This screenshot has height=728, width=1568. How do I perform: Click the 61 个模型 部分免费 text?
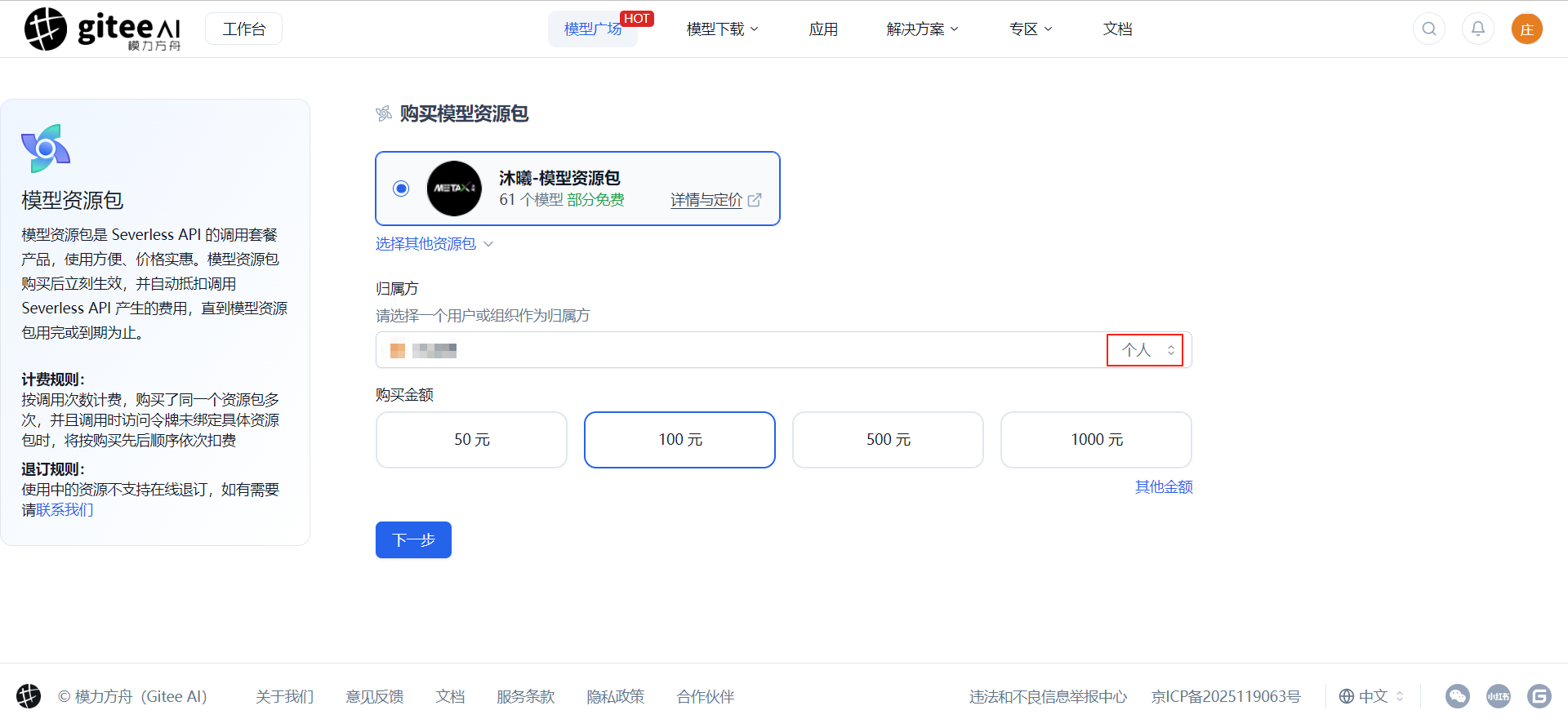coord(562,200)
